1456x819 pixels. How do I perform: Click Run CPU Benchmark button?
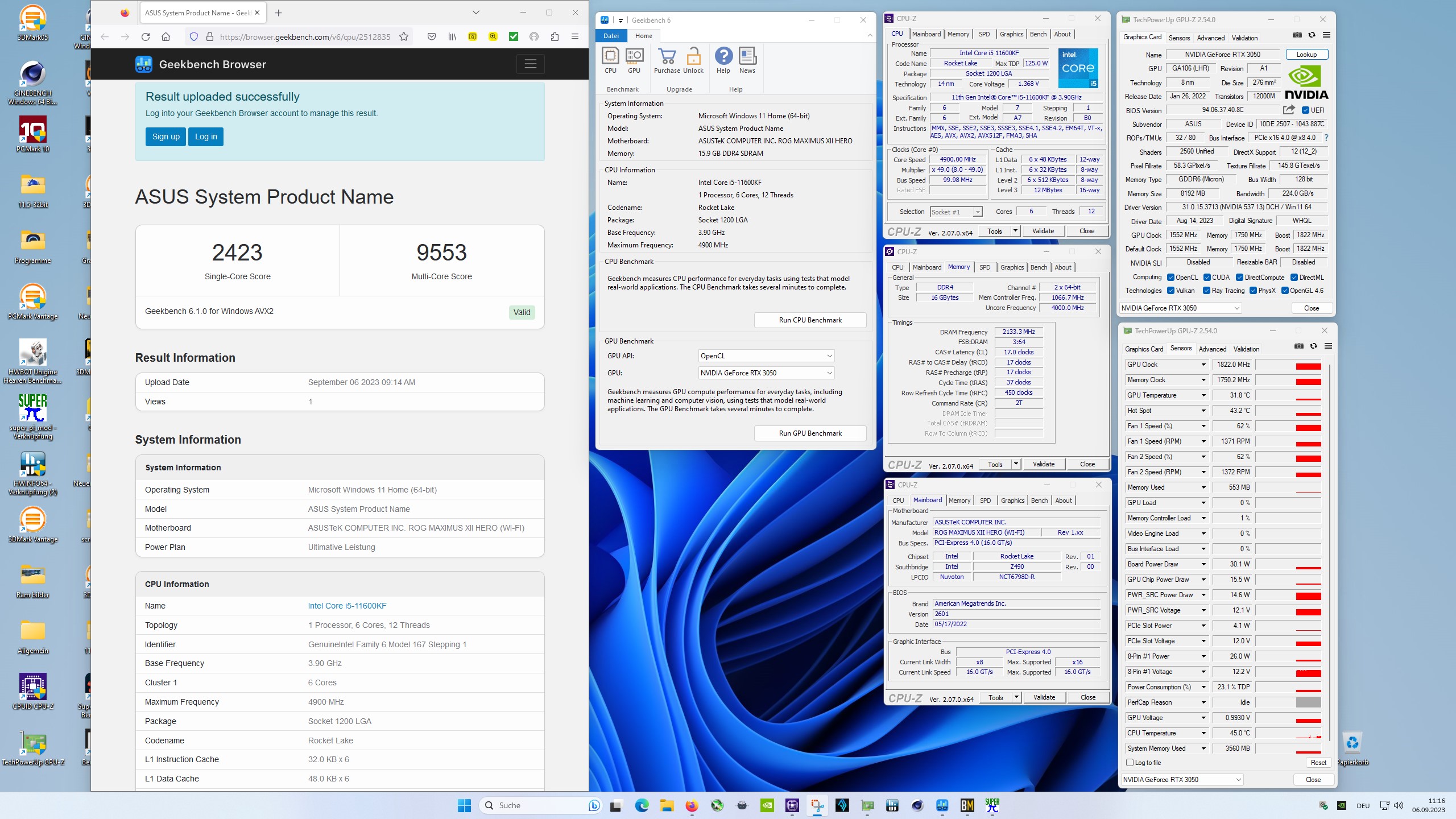tap(810, 320)
